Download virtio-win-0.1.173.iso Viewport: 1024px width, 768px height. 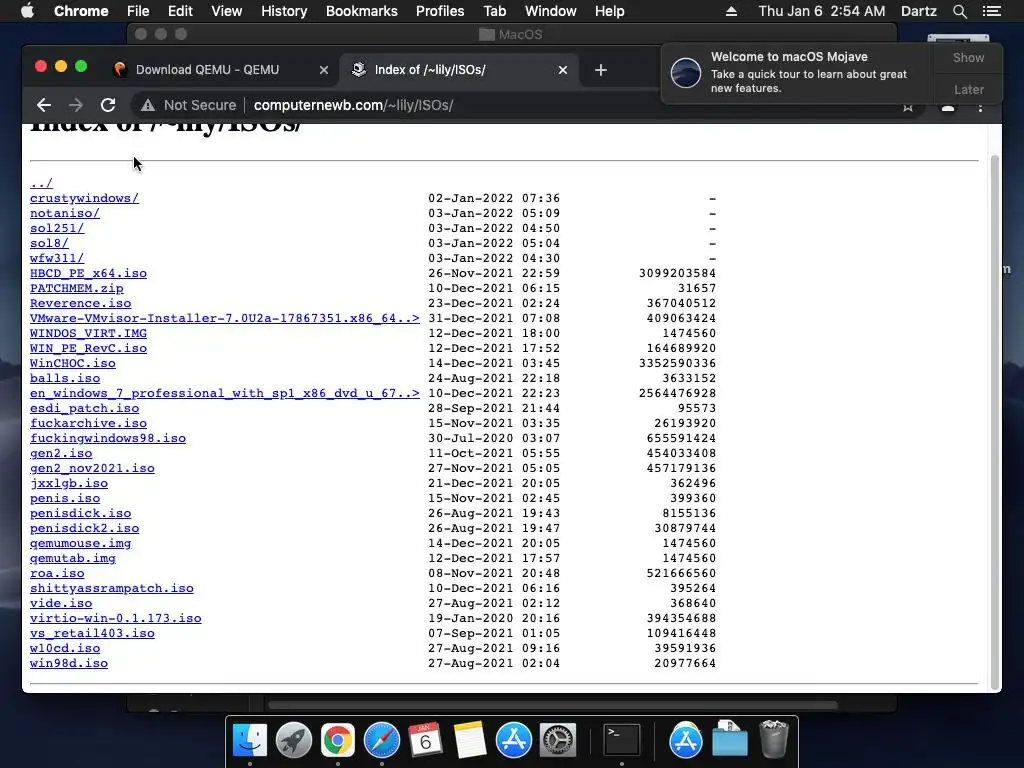coord(116,618)
